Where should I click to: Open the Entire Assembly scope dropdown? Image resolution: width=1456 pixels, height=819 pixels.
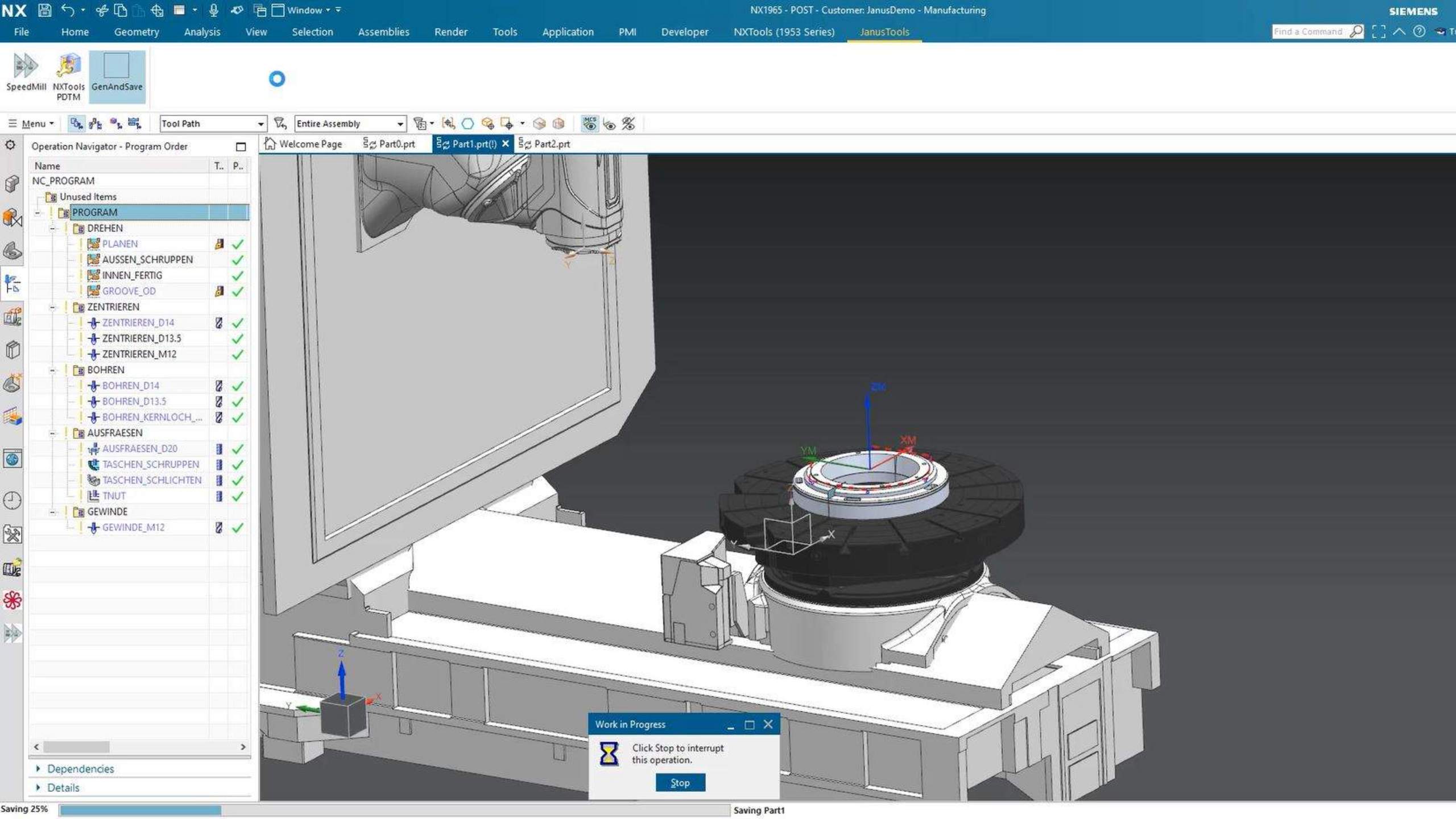point(350,123)
